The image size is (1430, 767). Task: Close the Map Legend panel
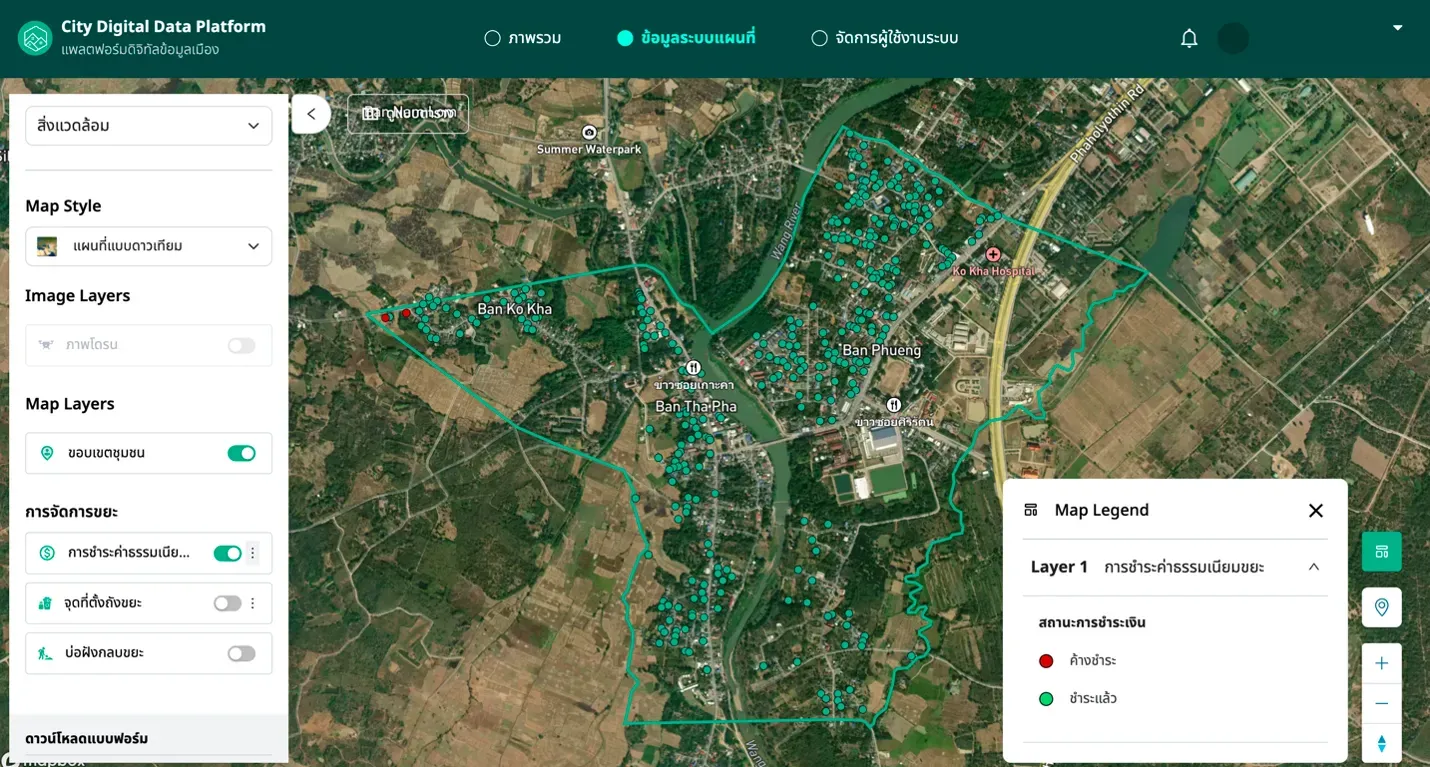pos(1316,511)
